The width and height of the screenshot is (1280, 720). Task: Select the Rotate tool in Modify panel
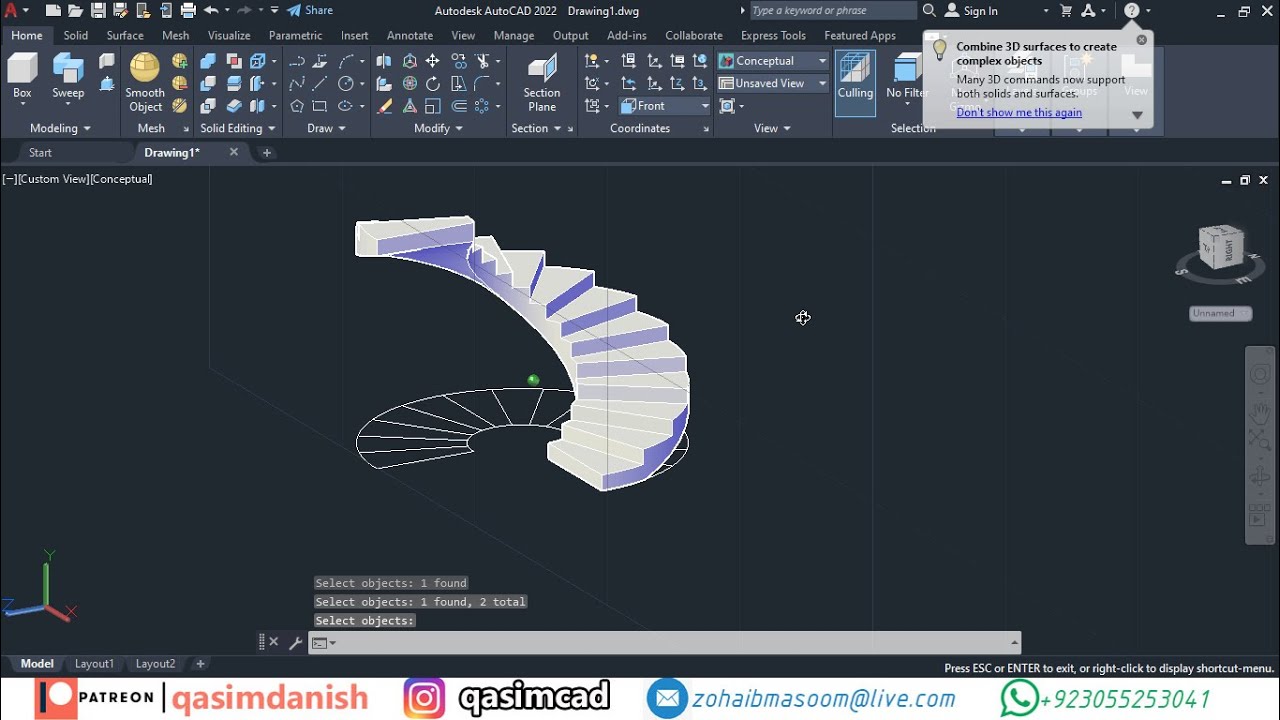(432, 84)
